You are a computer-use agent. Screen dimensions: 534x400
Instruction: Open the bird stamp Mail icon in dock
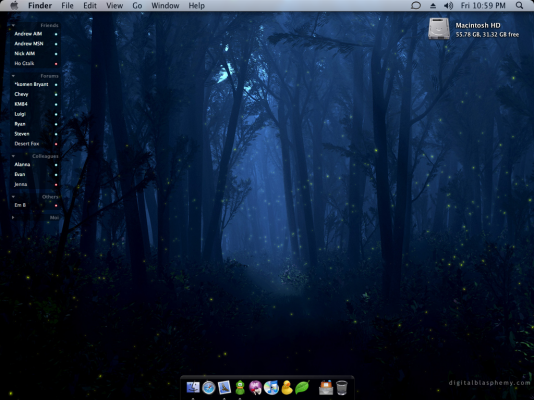(224, 387)
